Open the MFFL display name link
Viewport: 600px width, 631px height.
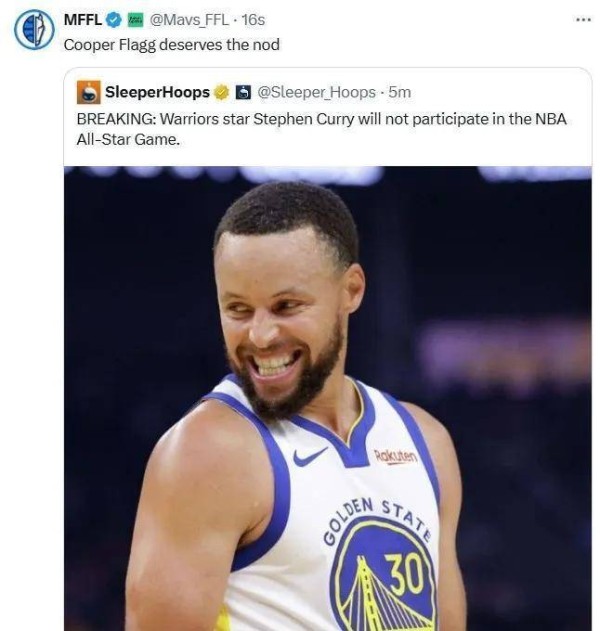pyautogui.click(x=81, y=20)
